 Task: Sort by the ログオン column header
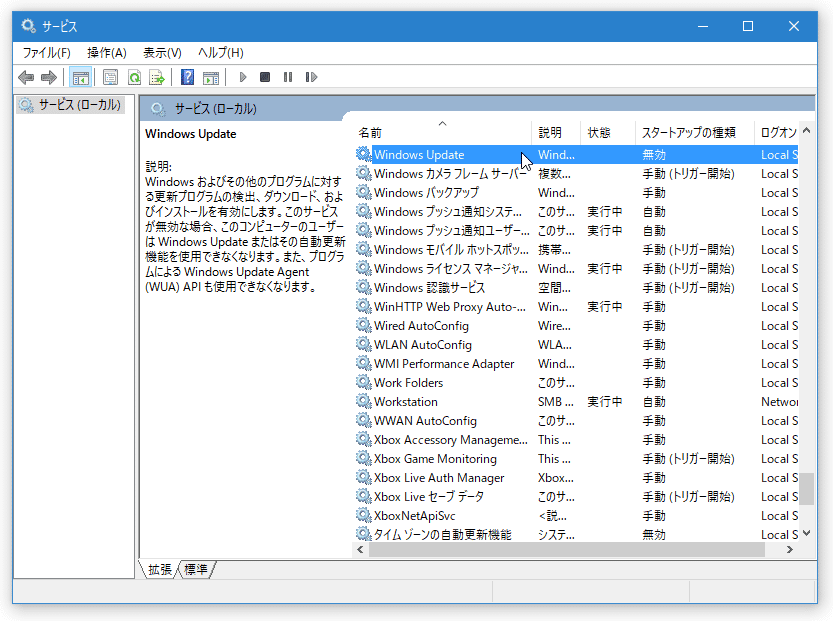777,132
